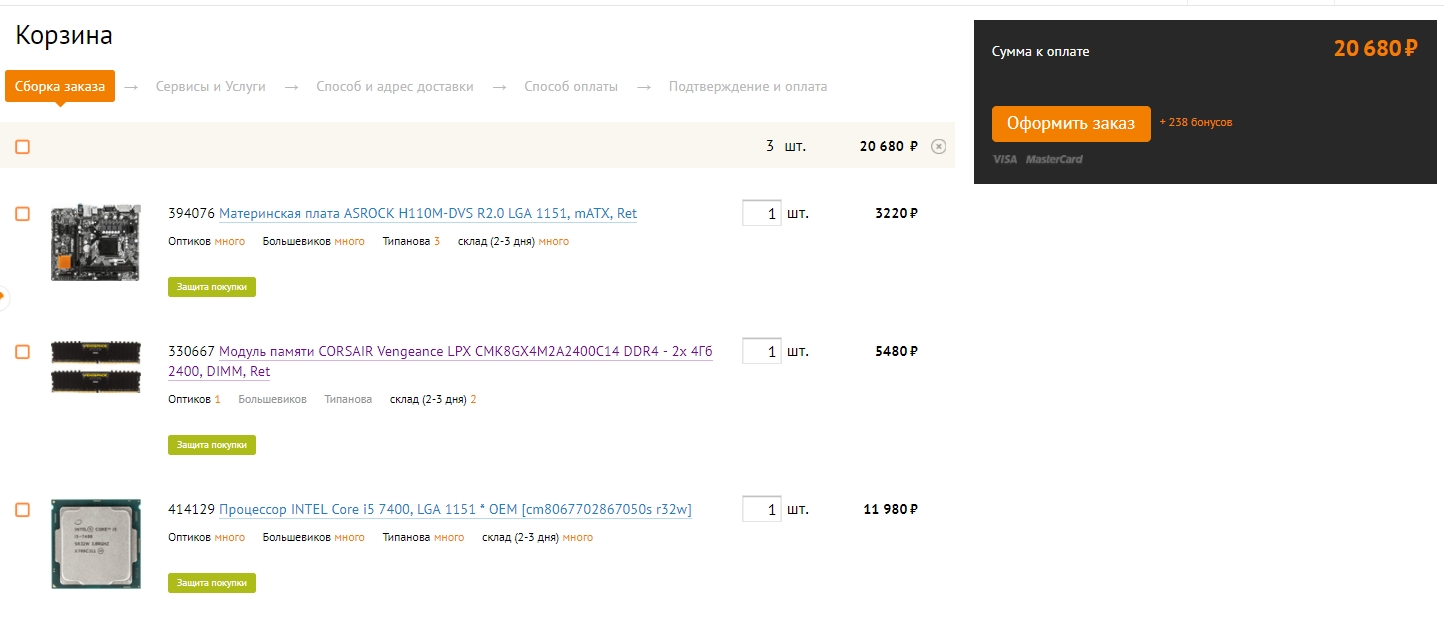Click Защита покупки under the motherboard
This screenshot has width=1444, height=620.
212,287
